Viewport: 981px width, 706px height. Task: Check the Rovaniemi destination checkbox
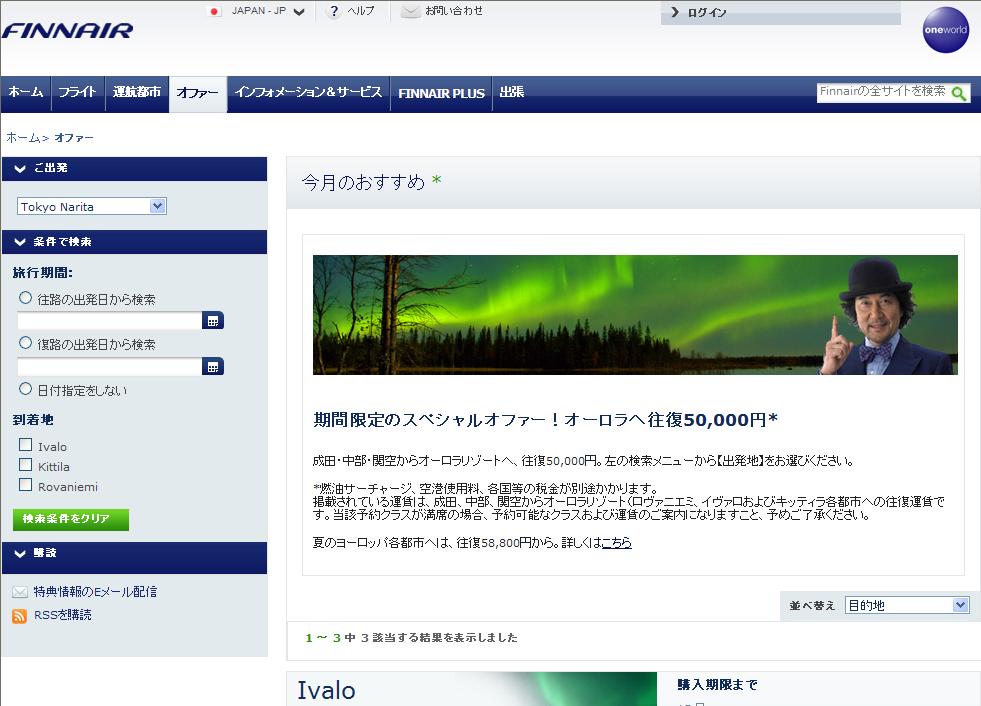26,485
